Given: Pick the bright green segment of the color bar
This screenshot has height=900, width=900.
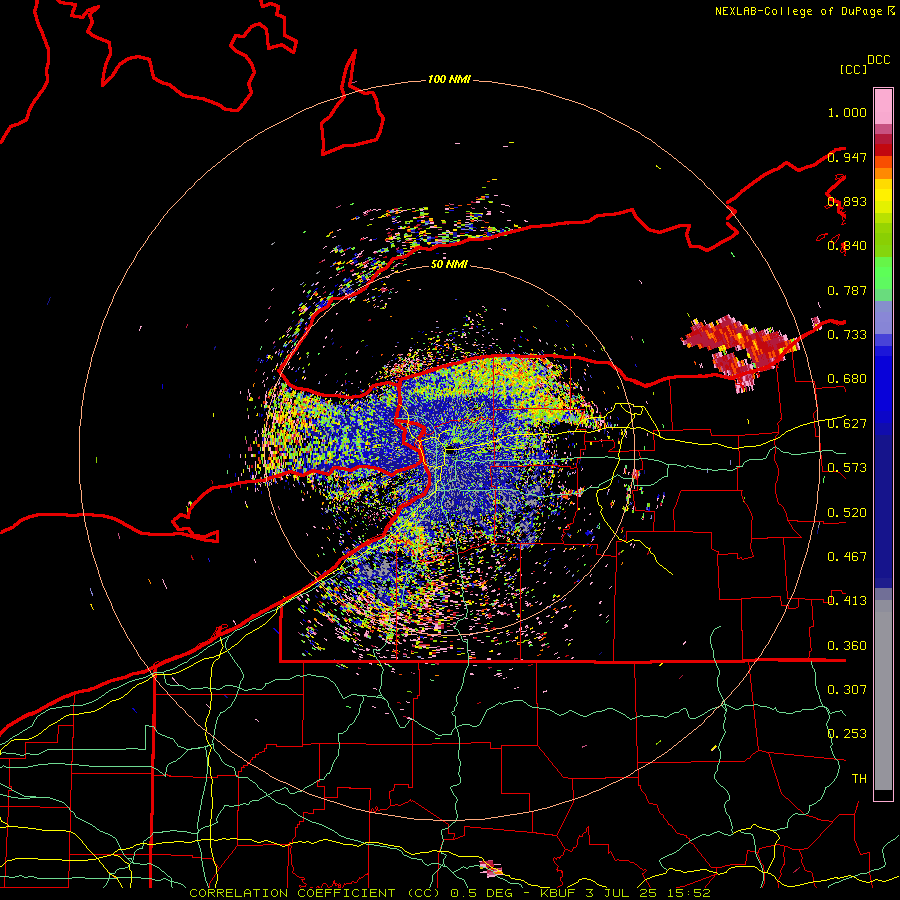Looking at the screenshot, I should coord(883,273).
